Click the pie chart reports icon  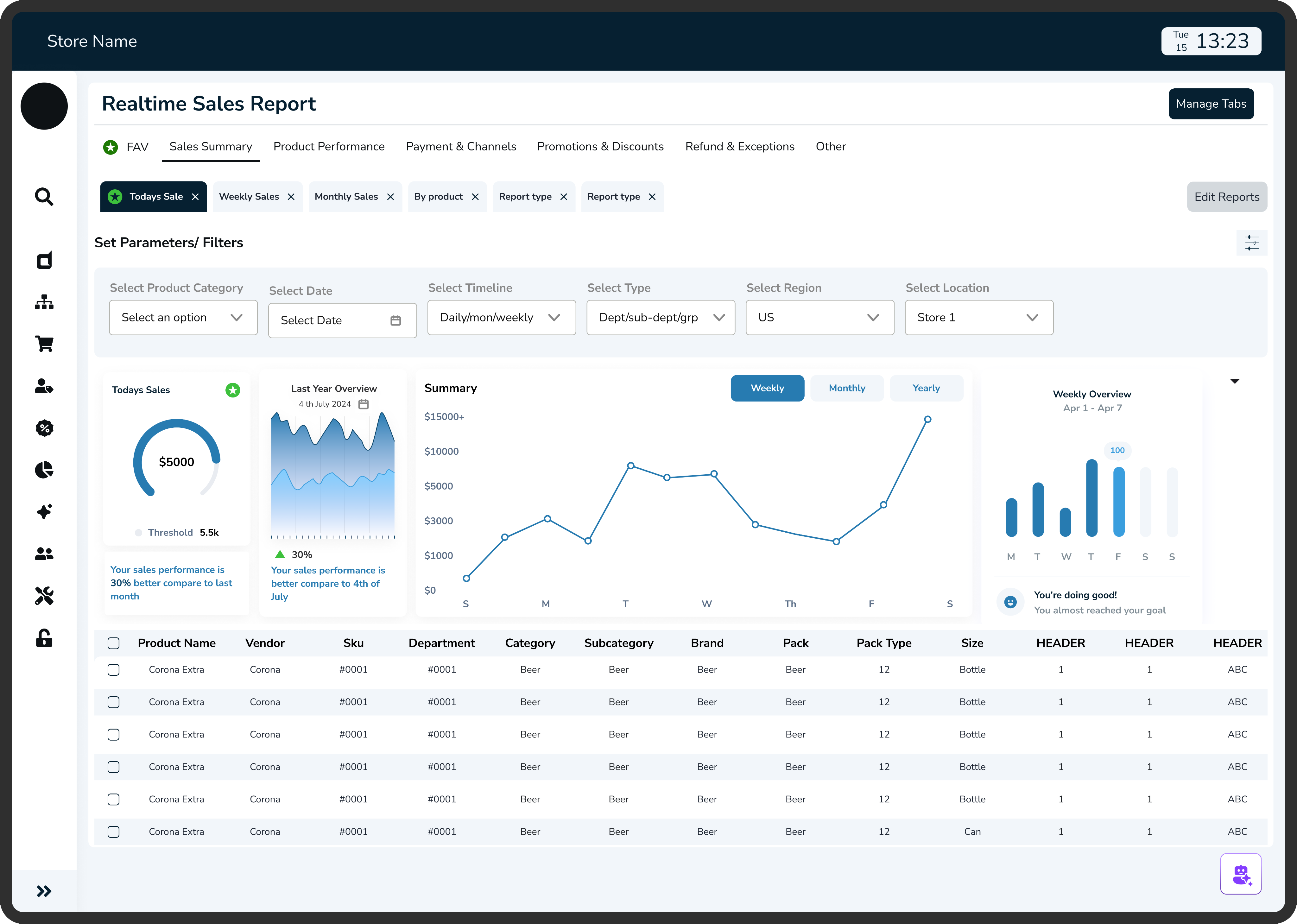pyautogui.click(x=44, y=470)
